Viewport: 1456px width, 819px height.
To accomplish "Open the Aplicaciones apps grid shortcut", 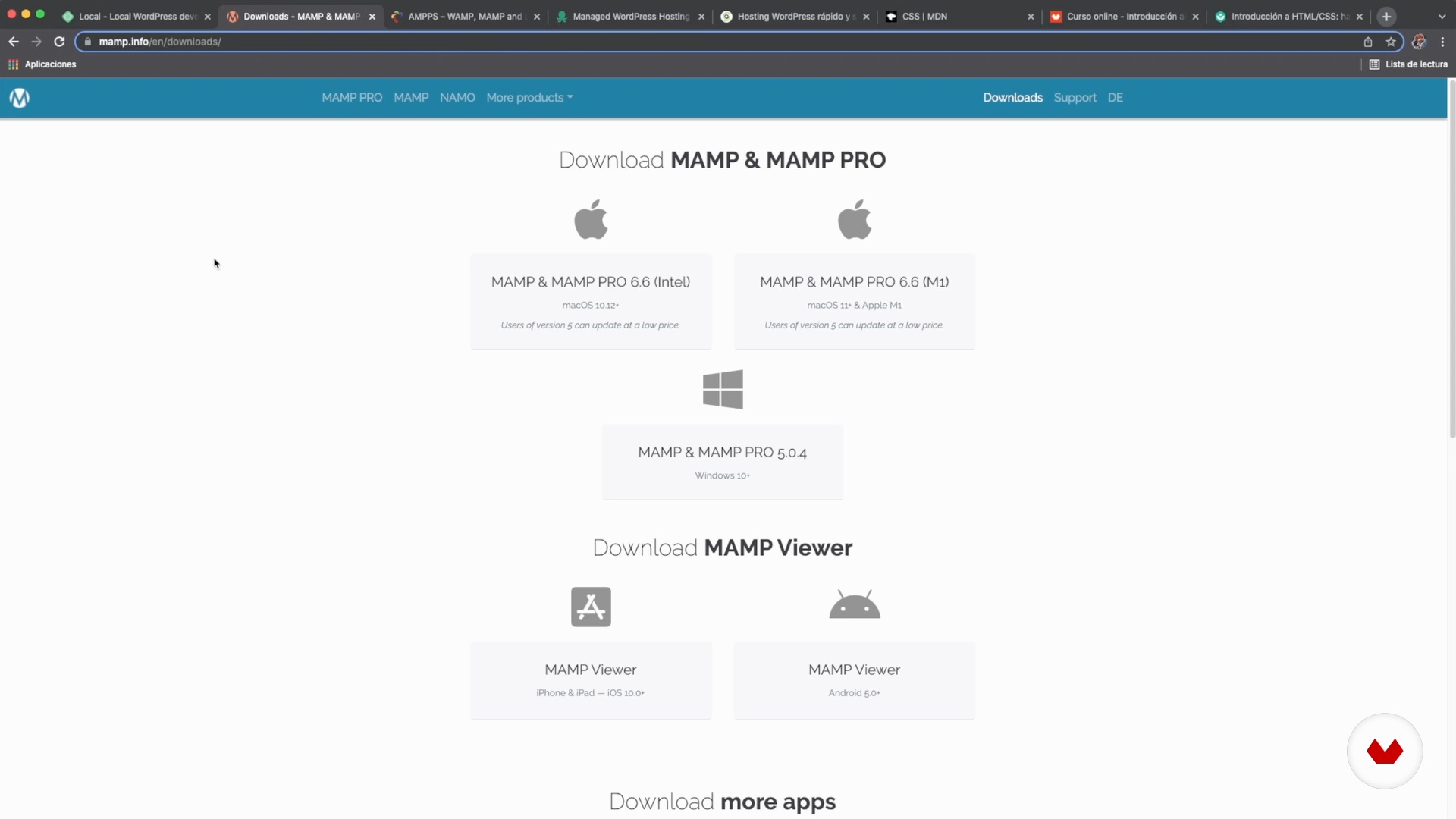I will click(42, 64).
